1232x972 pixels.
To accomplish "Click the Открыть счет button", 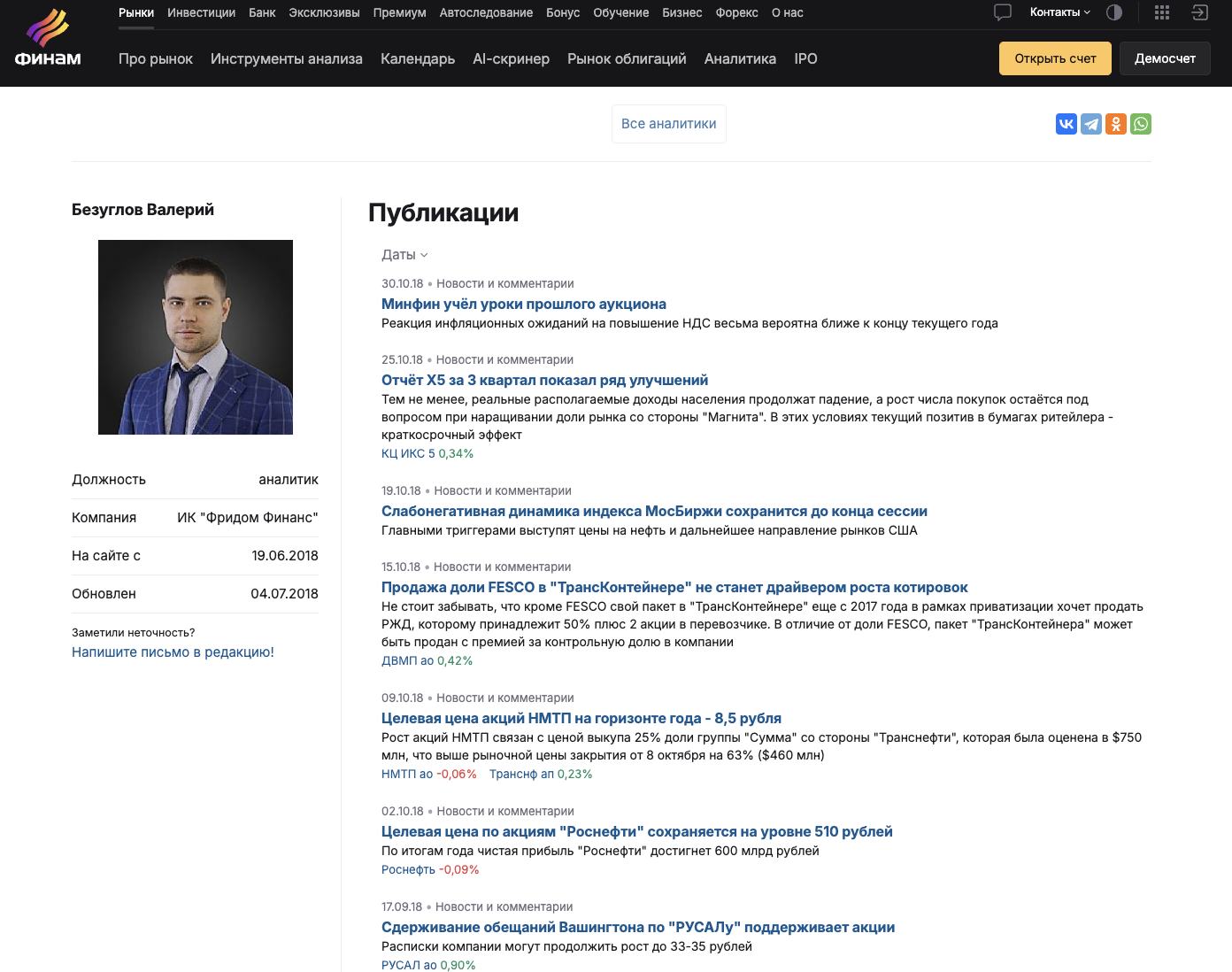I will [x=1055, y=58].
